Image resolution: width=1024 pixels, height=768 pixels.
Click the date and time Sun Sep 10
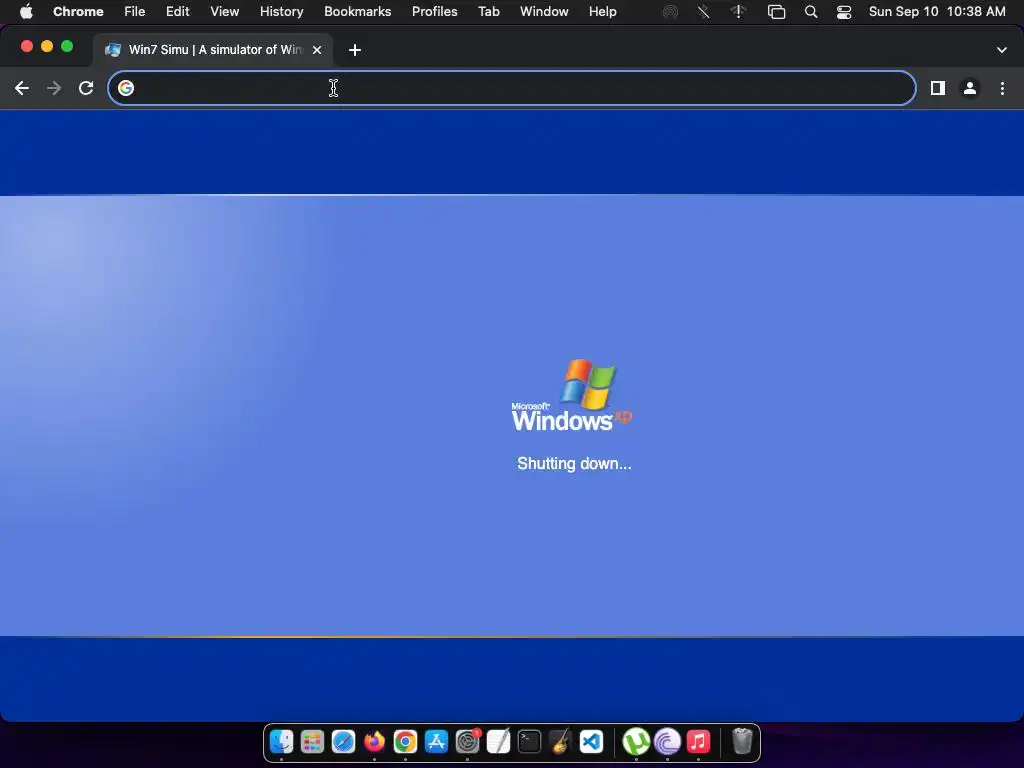tap(937, 12)
